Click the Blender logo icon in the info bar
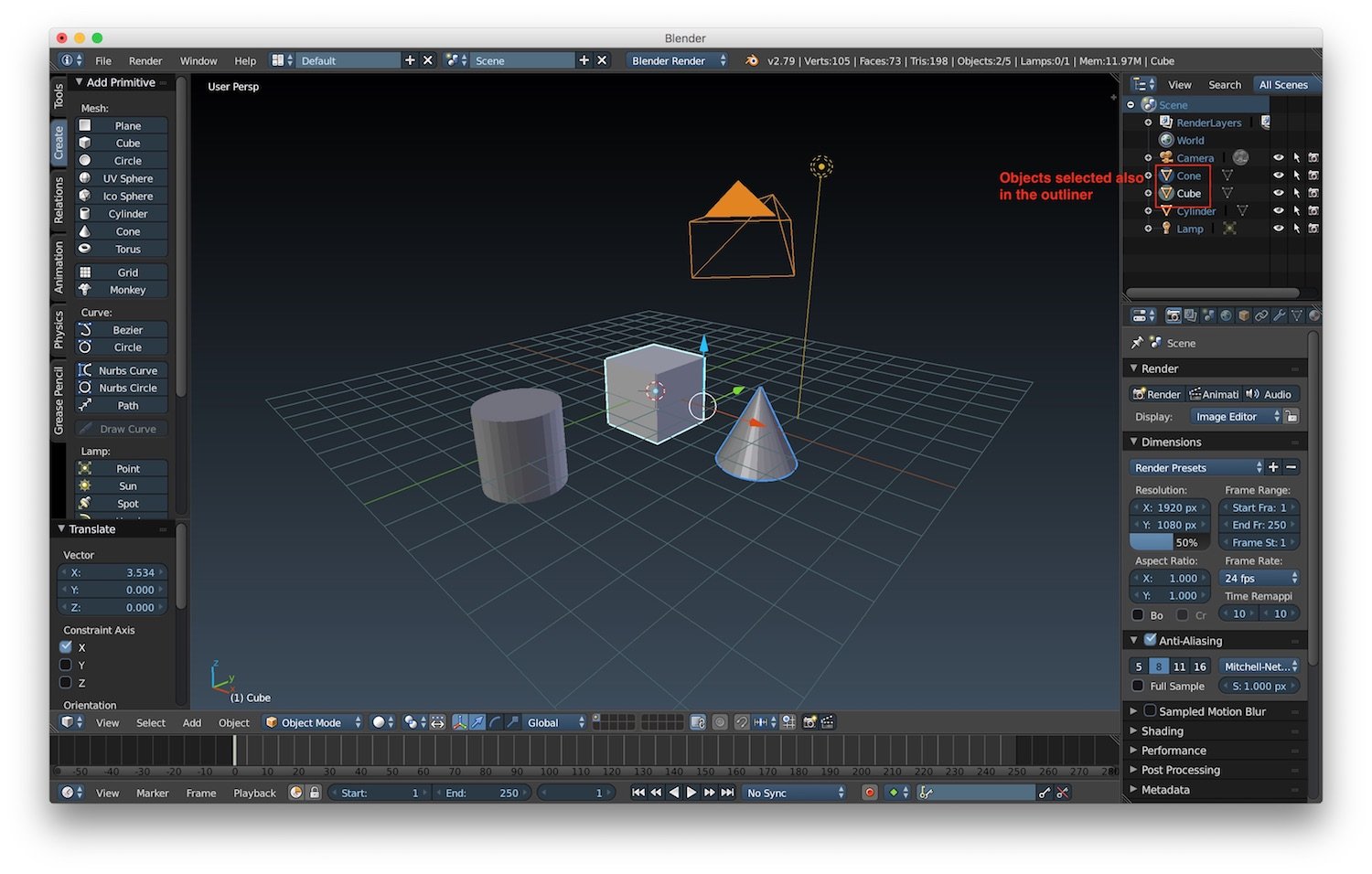 coord(752,60)
